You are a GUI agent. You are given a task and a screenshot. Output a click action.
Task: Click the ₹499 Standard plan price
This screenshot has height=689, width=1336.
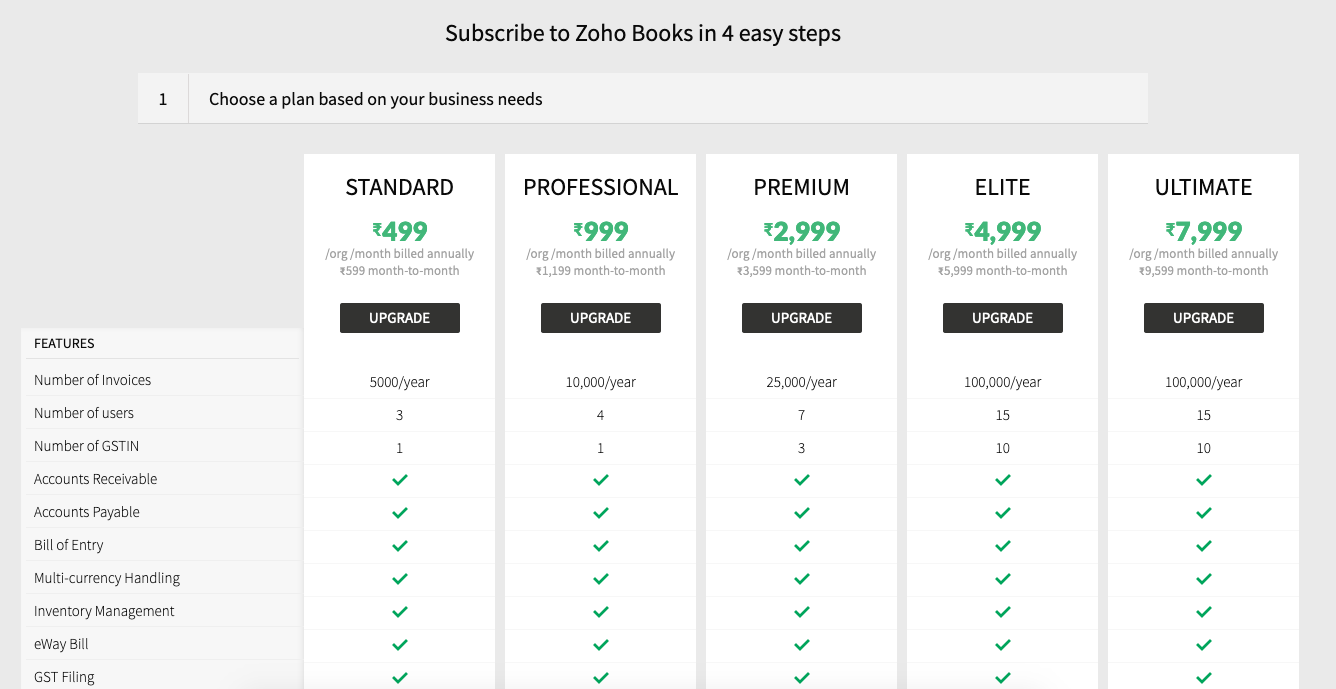[x=400, y=231]
